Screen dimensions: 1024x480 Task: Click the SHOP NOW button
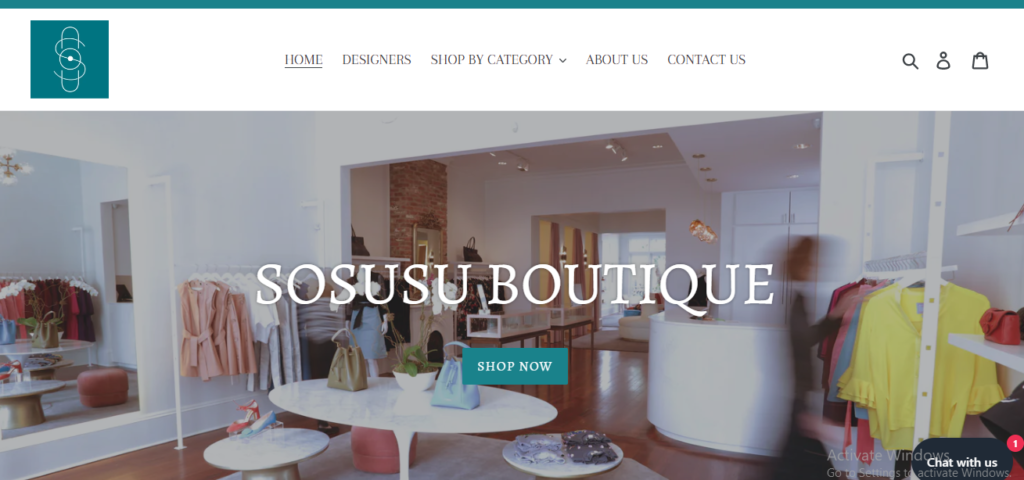point(515,366)
